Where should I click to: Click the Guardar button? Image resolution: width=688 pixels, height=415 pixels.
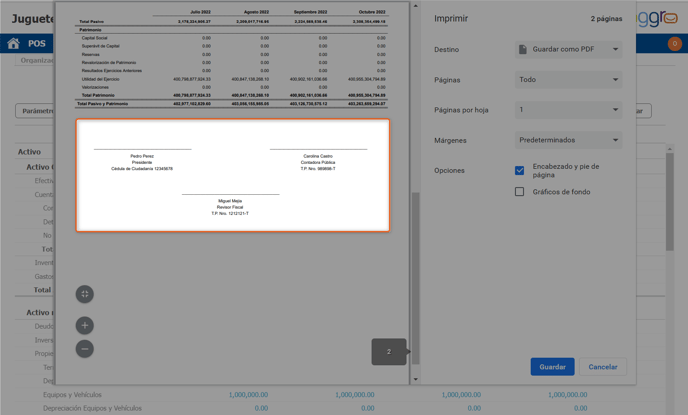click(x=552, y=367)
